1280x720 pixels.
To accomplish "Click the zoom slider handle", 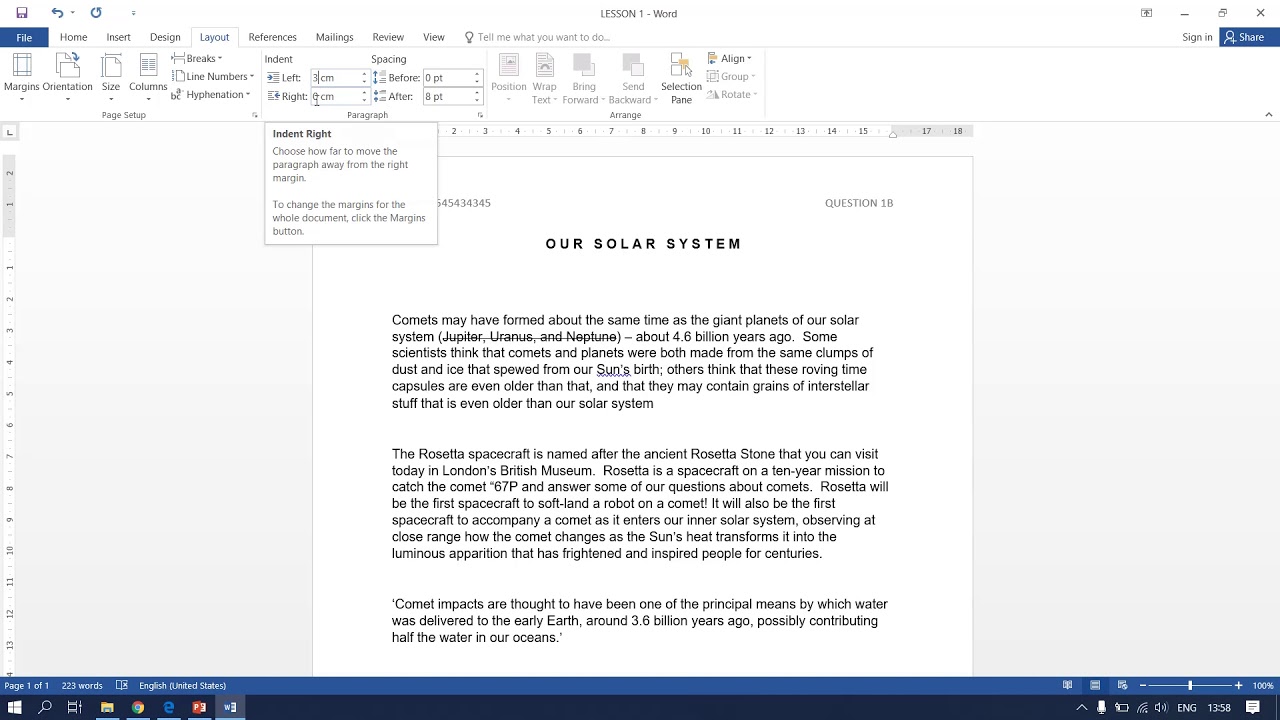I will pyautogui.click(x=1190, y=686).
